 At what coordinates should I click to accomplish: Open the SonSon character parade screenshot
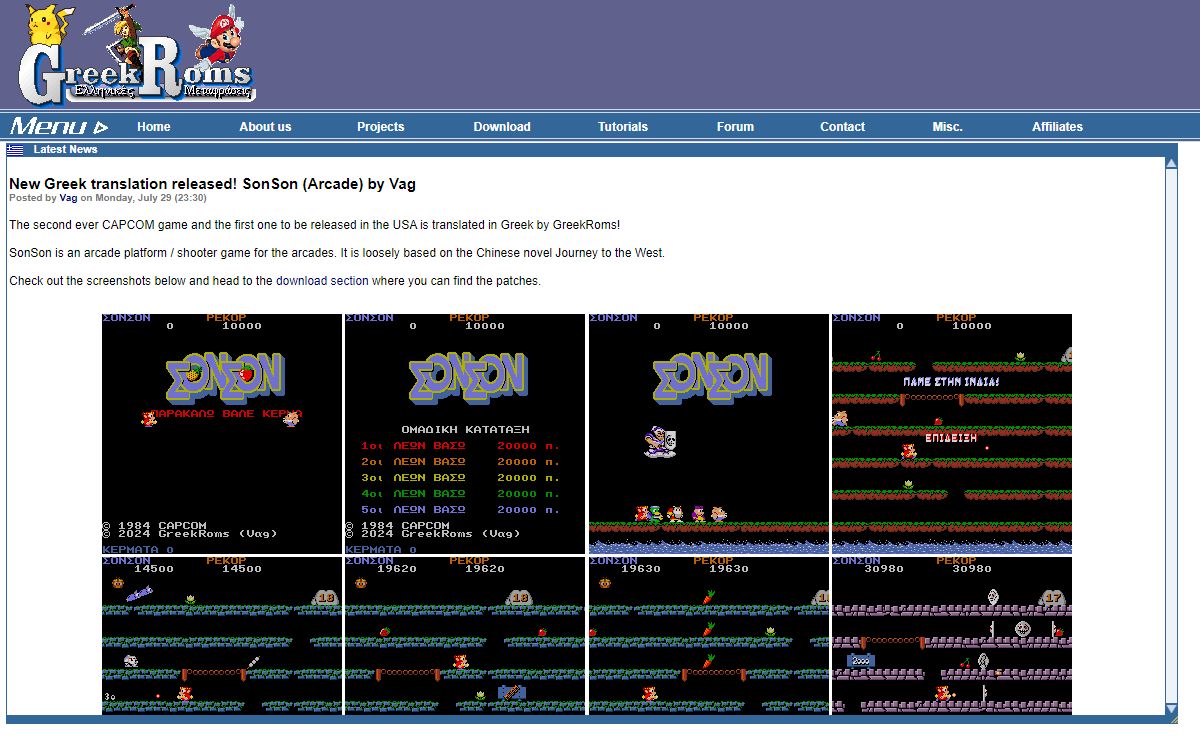(x=709, y=434)
